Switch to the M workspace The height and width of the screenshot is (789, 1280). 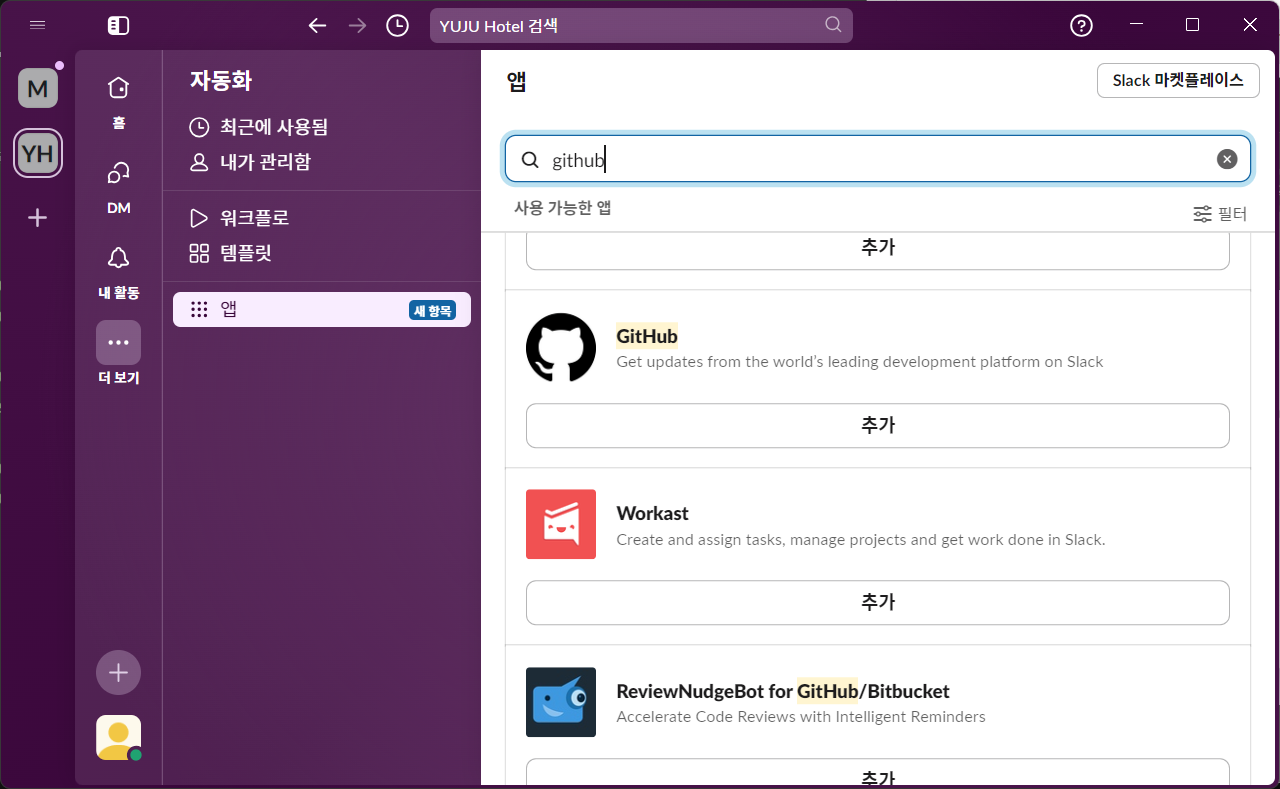tap(38, 88)
